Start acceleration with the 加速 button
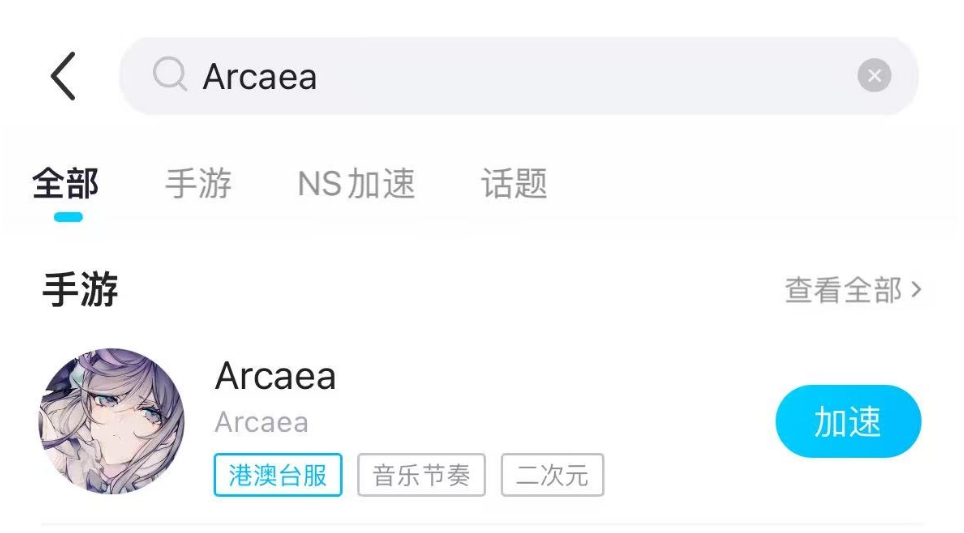This screenshot has width=964, height=533. point(848,422)
